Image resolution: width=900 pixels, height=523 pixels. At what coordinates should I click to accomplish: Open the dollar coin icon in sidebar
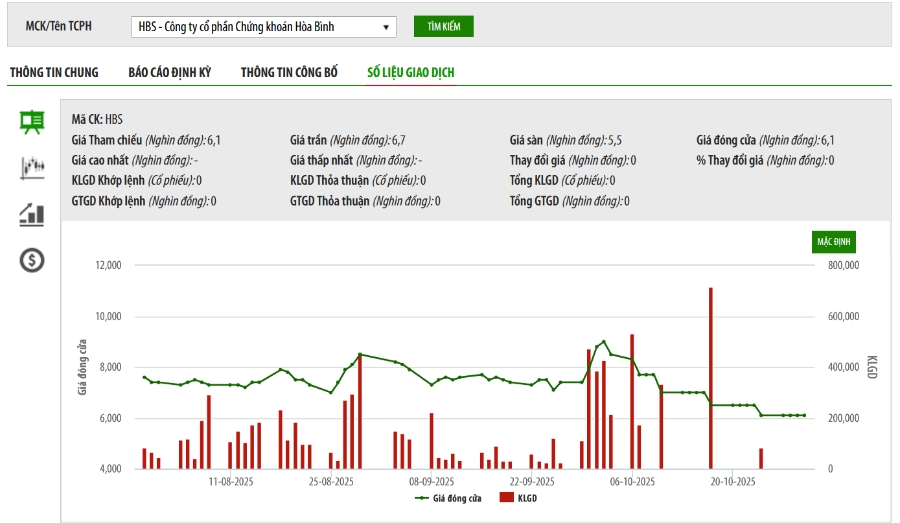click(32, 260)
